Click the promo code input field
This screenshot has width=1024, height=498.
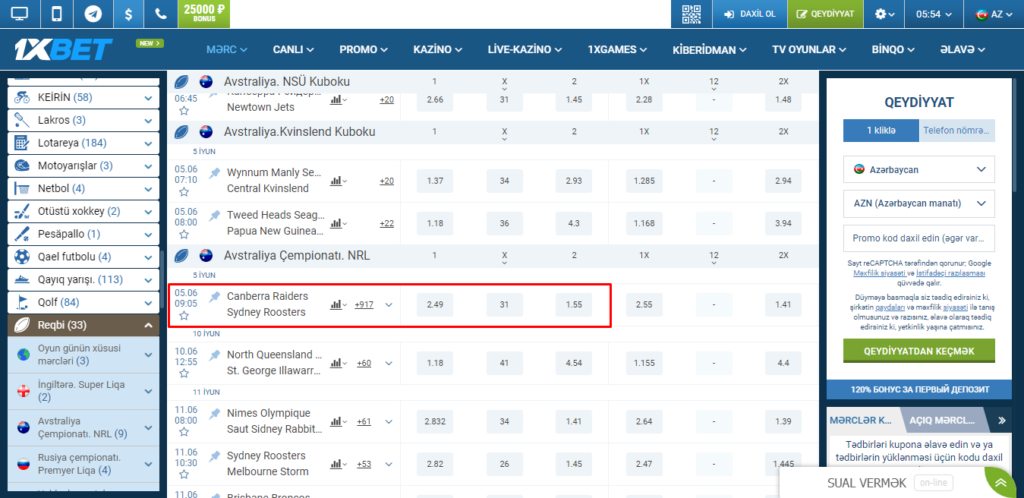[919, 239]
